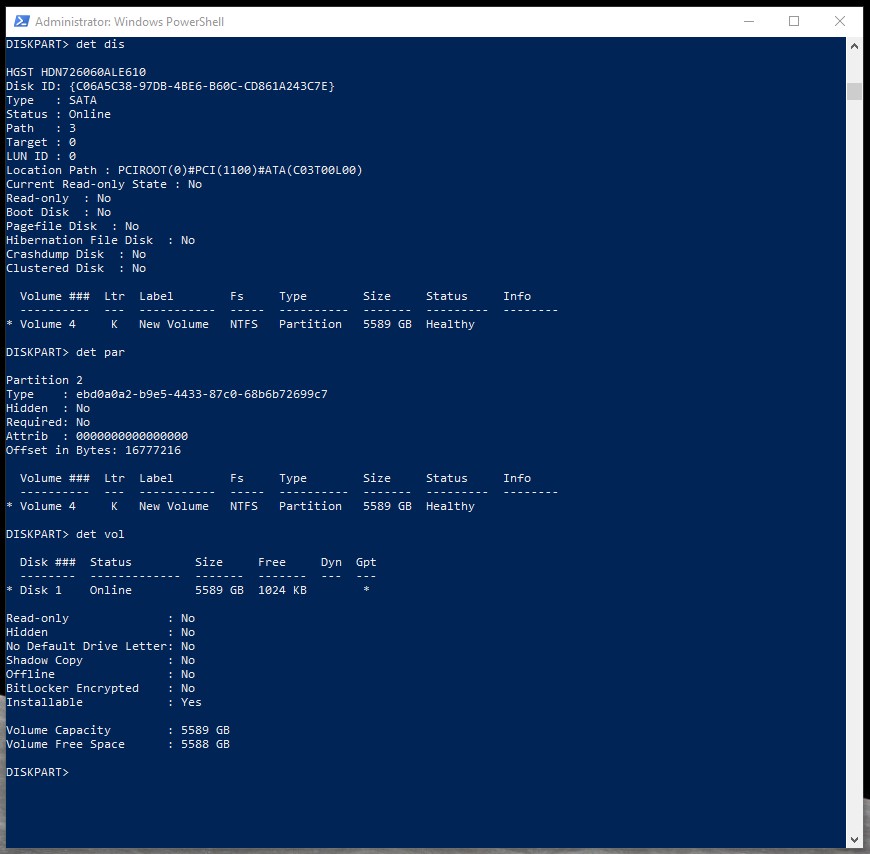Screen dimensions: 870x854
Task: Click the vertical scrollbar thumb
Action: [854, 92]
